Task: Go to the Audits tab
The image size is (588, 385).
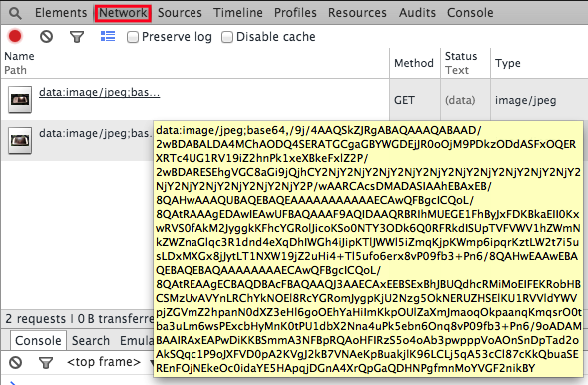Action: (417, 13)
